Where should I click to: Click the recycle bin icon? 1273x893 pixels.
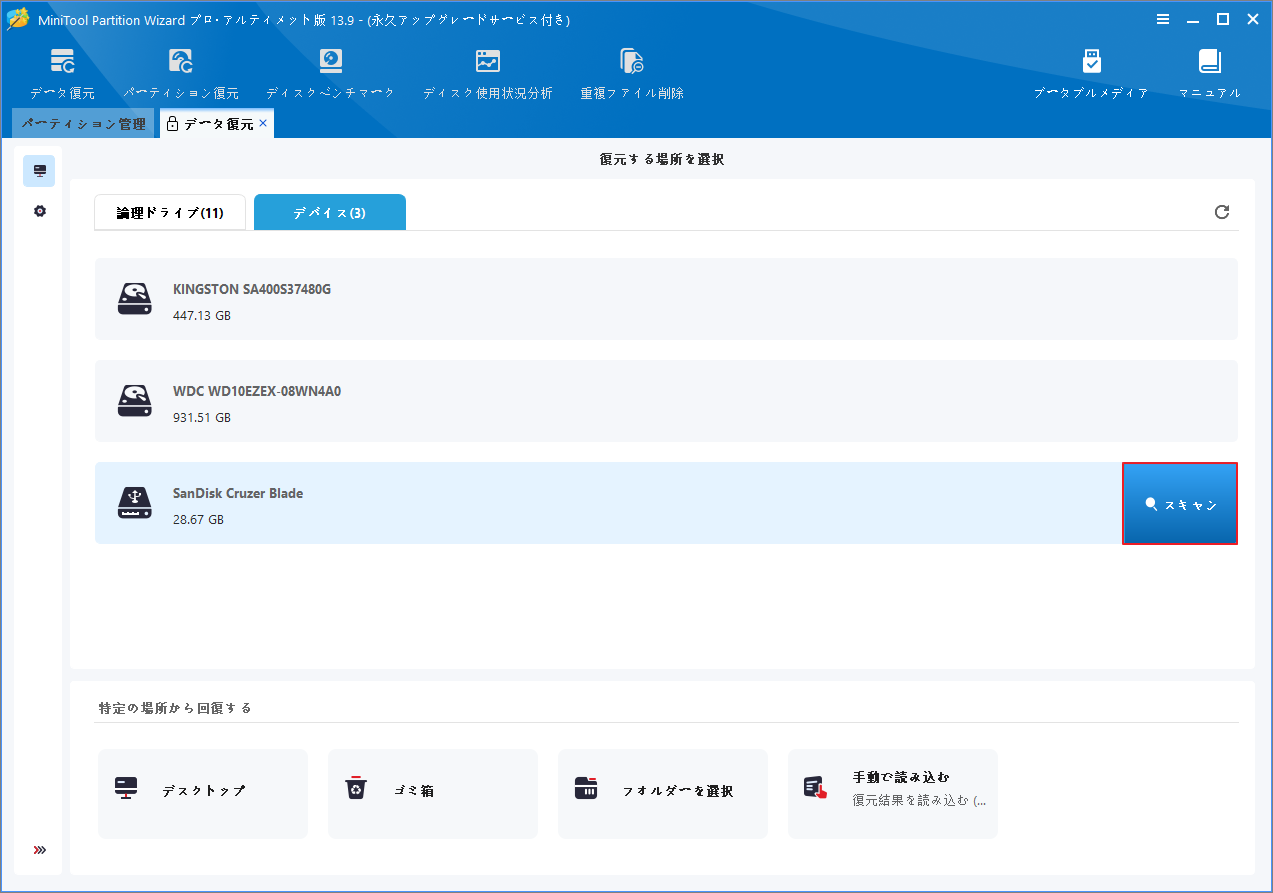click(x=356, y=789)
